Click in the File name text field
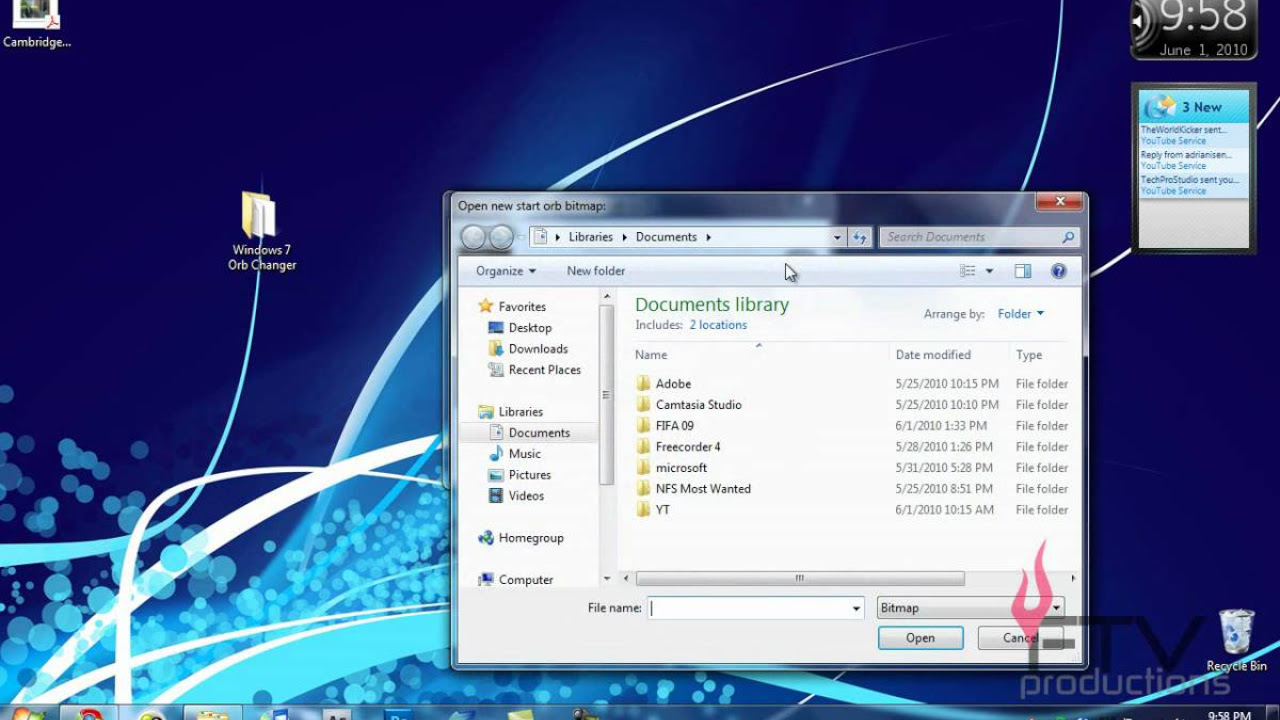This screenshot has width=1280, height=720. [748, 608]
